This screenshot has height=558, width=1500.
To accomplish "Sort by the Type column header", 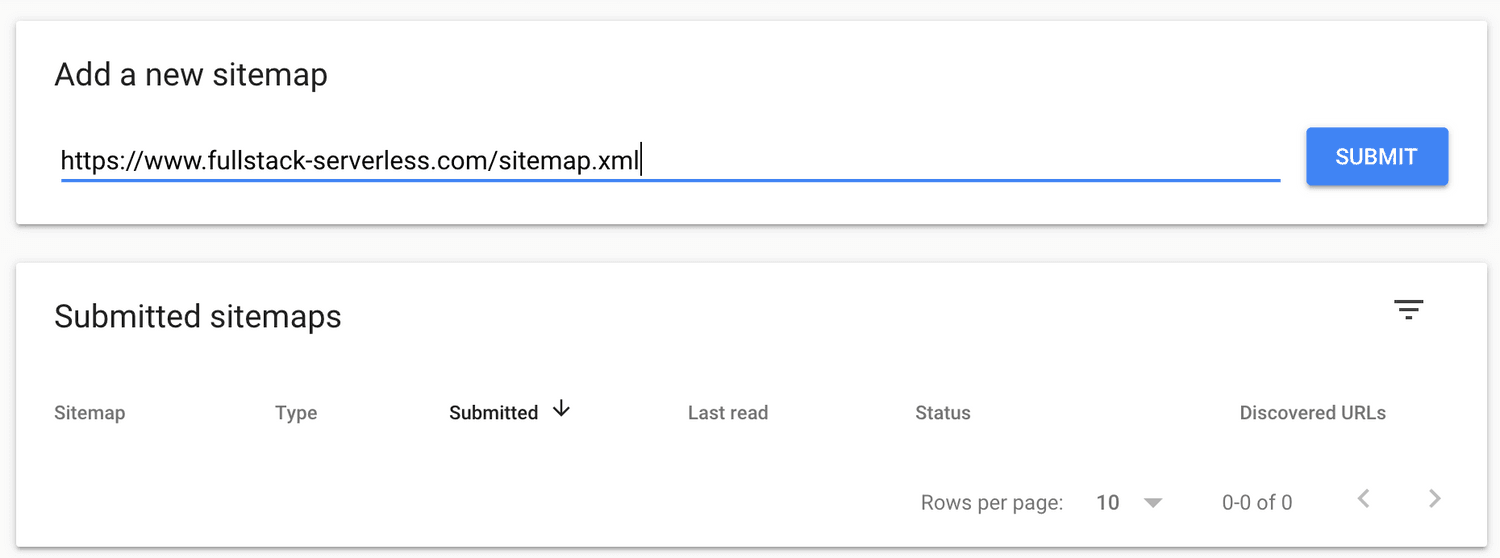I will click(x=296, y=413).
